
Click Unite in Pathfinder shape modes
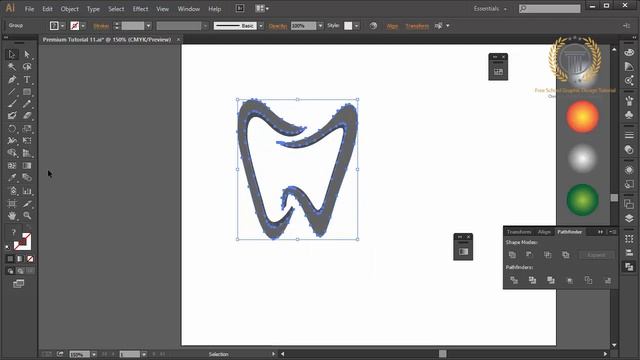point(512,255)
